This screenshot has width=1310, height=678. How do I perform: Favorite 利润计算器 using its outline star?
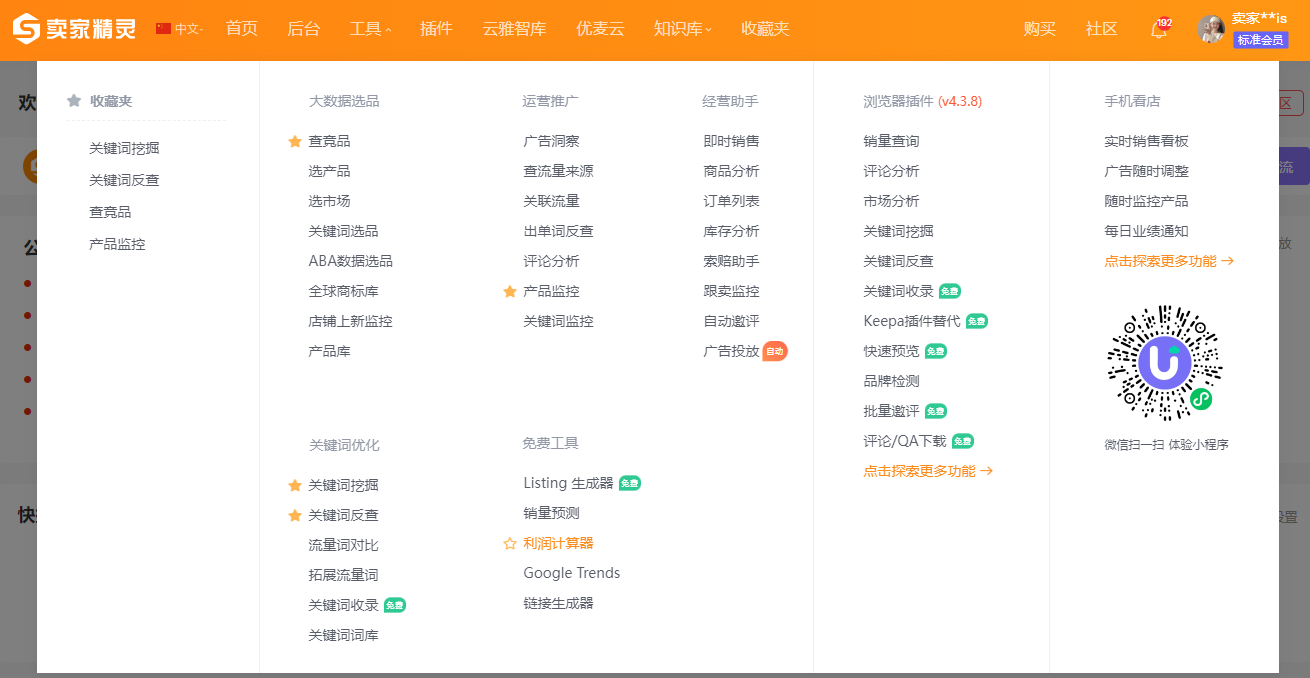(510, 544)
